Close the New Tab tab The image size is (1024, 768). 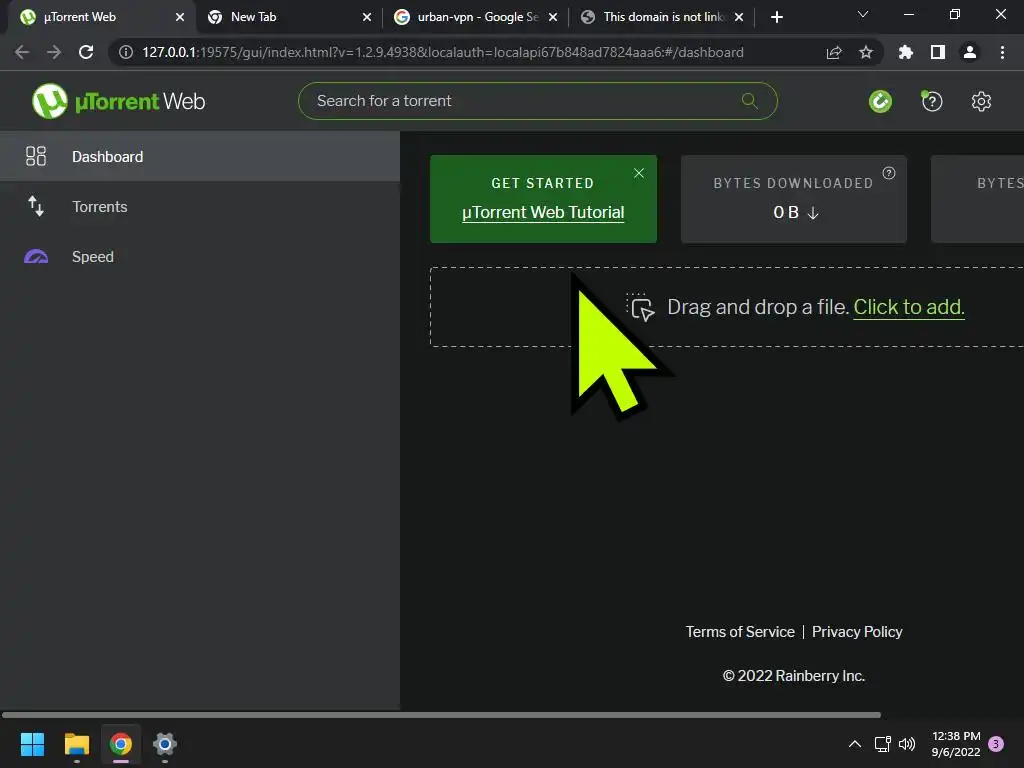[366, 17]
